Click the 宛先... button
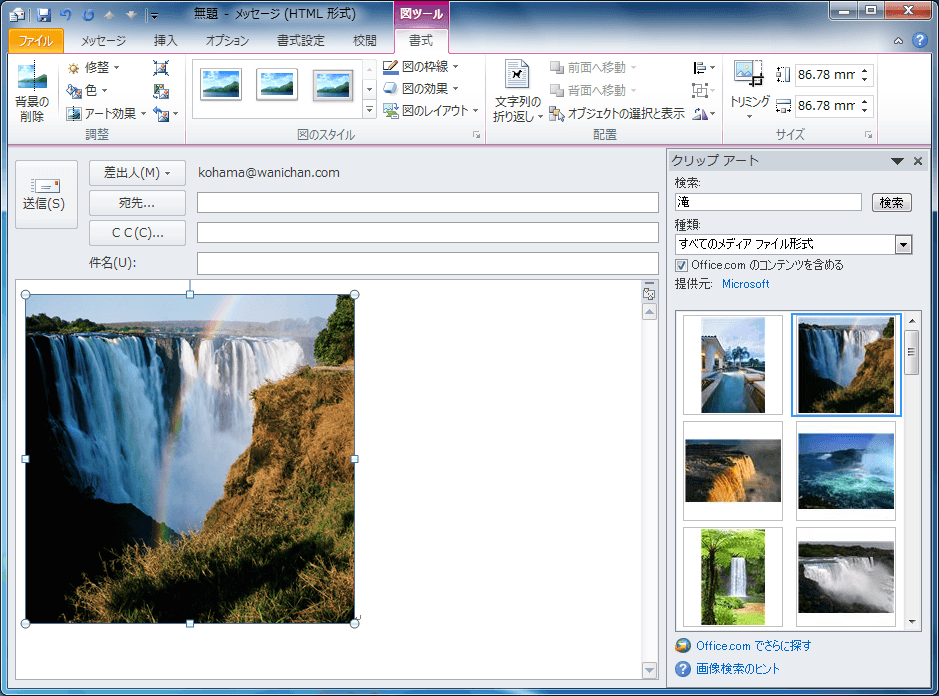Viewport: 939px width, 696px height. pos(137,203)
